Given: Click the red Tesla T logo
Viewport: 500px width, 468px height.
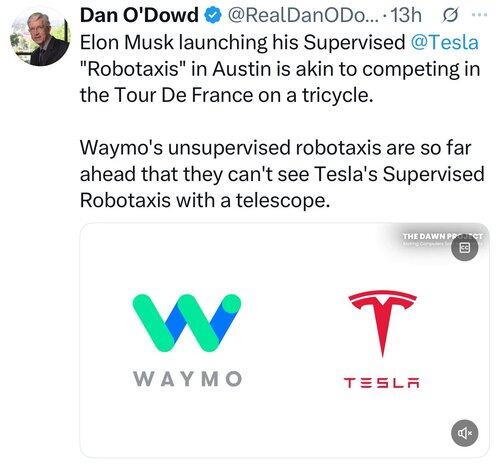Looking at the screenshot, I should tap(382, 324).
